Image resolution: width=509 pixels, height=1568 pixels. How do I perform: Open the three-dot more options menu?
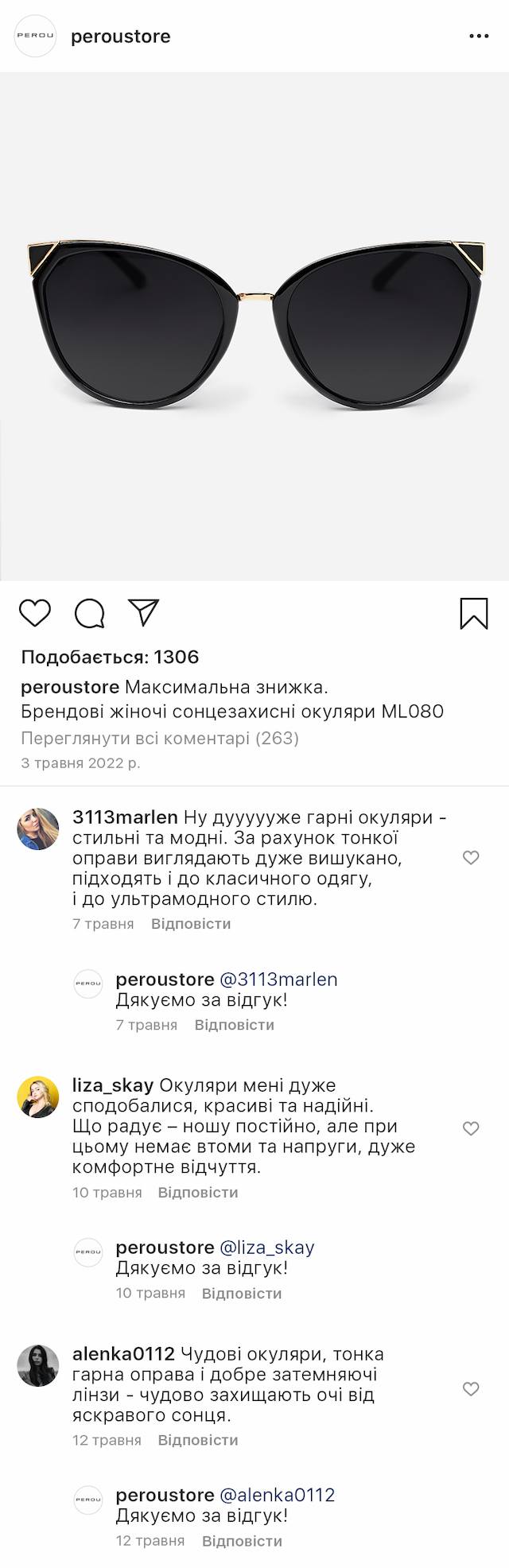(479, 37)
